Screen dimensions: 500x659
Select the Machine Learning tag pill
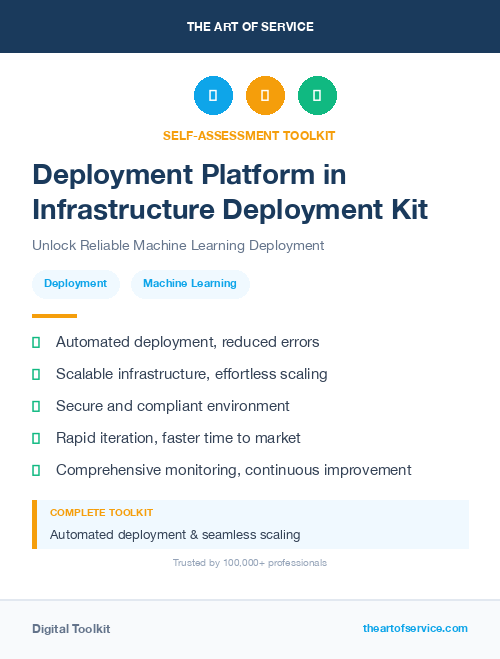click(190, 284)
